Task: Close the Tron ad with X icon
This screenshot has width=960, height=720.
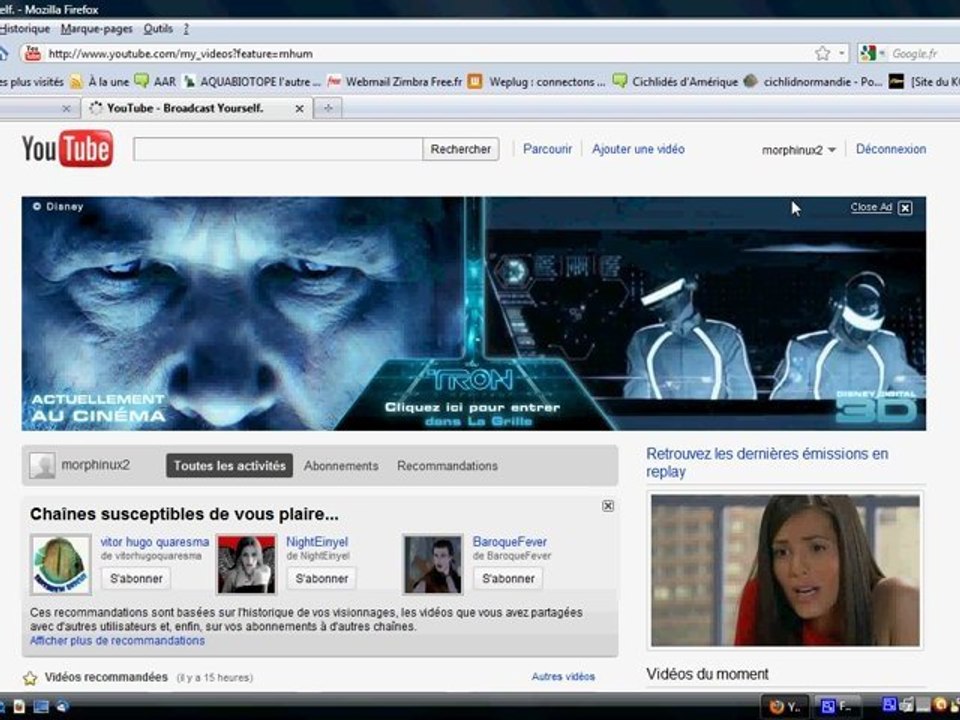Action: click(905, 208)
